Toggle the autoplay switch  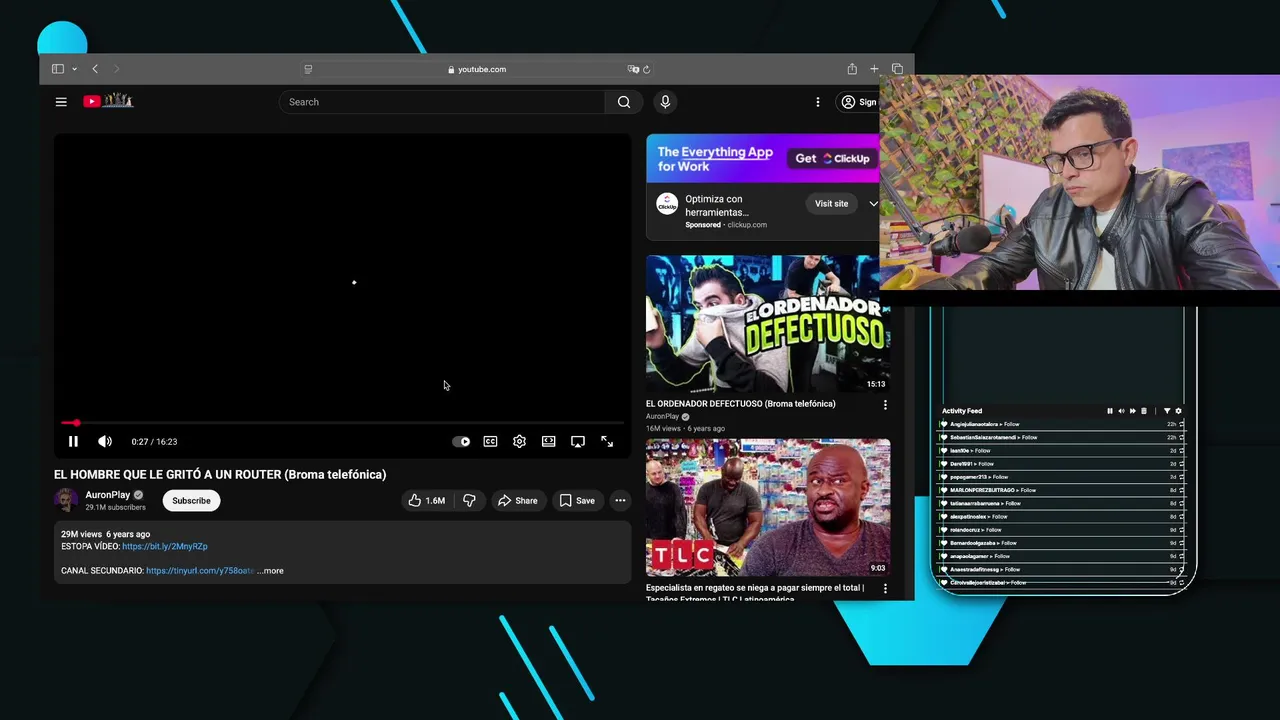click(461, 442)
